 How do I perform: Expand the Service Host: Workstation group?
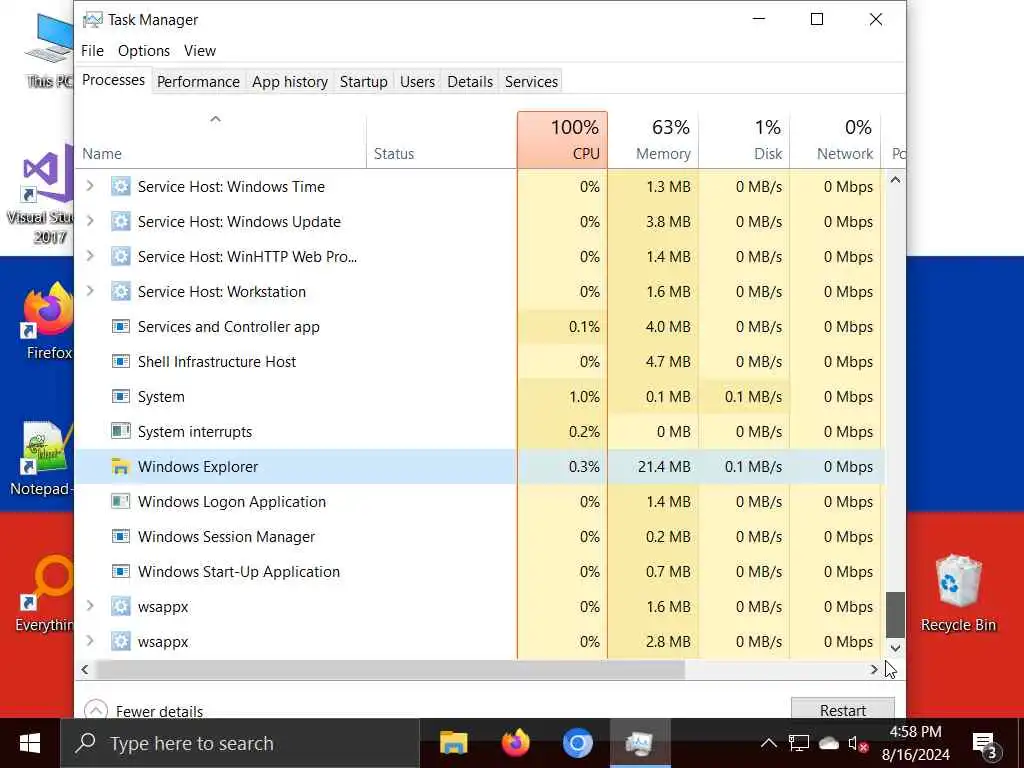90,291
